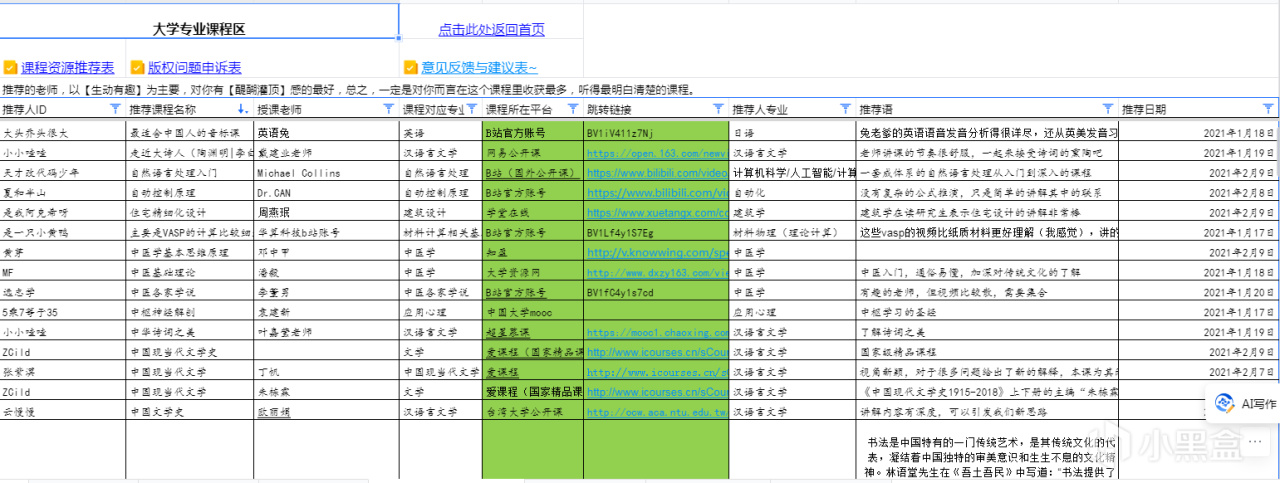
Task: Click the yellow check icon beside 意见反馈与建议表
Action: click(410, 68)
